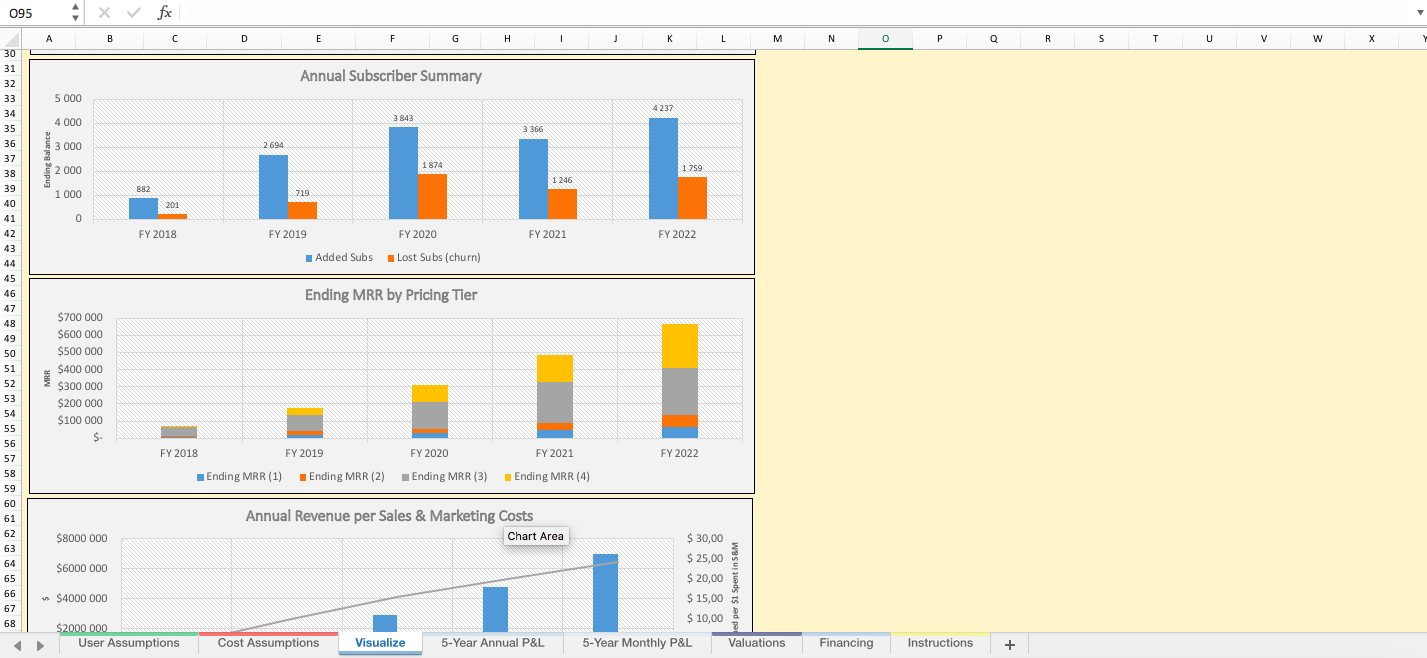Select column M header
1427x658 pixels.
[777, 38]
